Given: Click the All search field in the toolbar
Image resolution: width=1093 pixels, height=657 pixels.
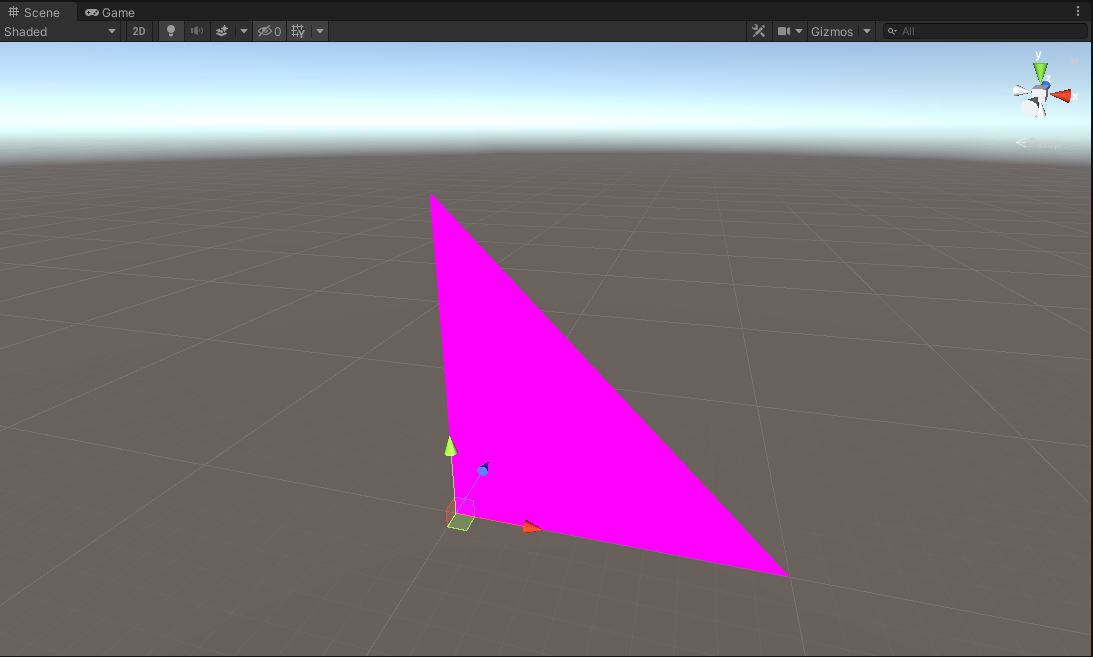Looking at the screenshot, I should [x=985, y=31].
